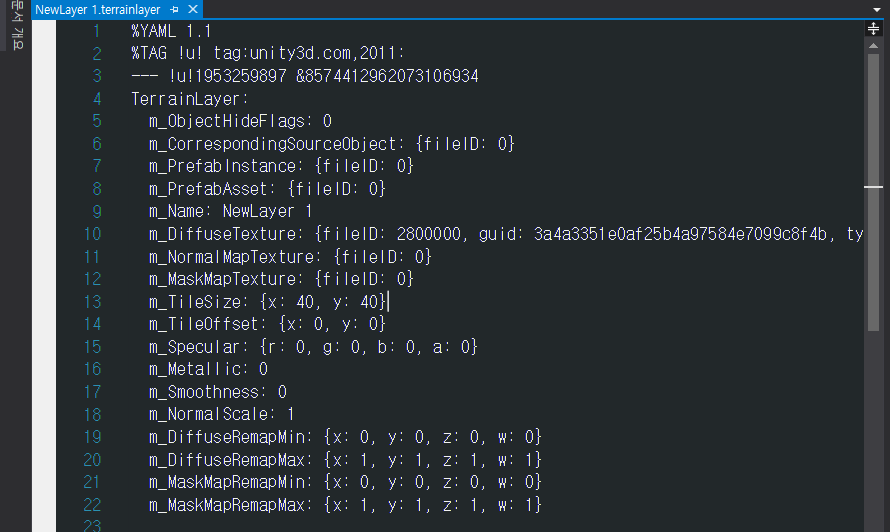This screenshot has height=532, width=890.
Task: Click on '%TAG !u! tag:unity3d.com,2011:' line
Action: [268, 53]
